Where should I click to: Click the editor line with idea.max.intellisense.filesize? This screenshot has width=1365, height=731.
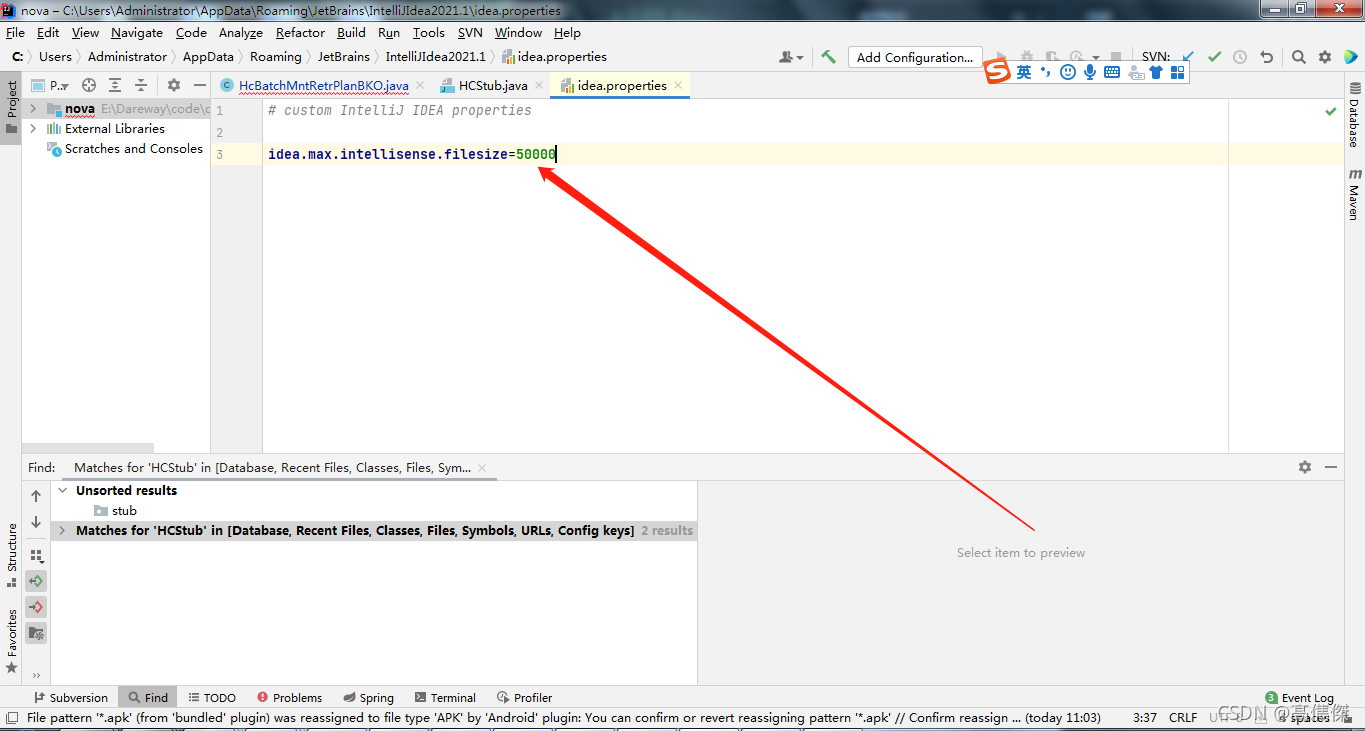745,154
